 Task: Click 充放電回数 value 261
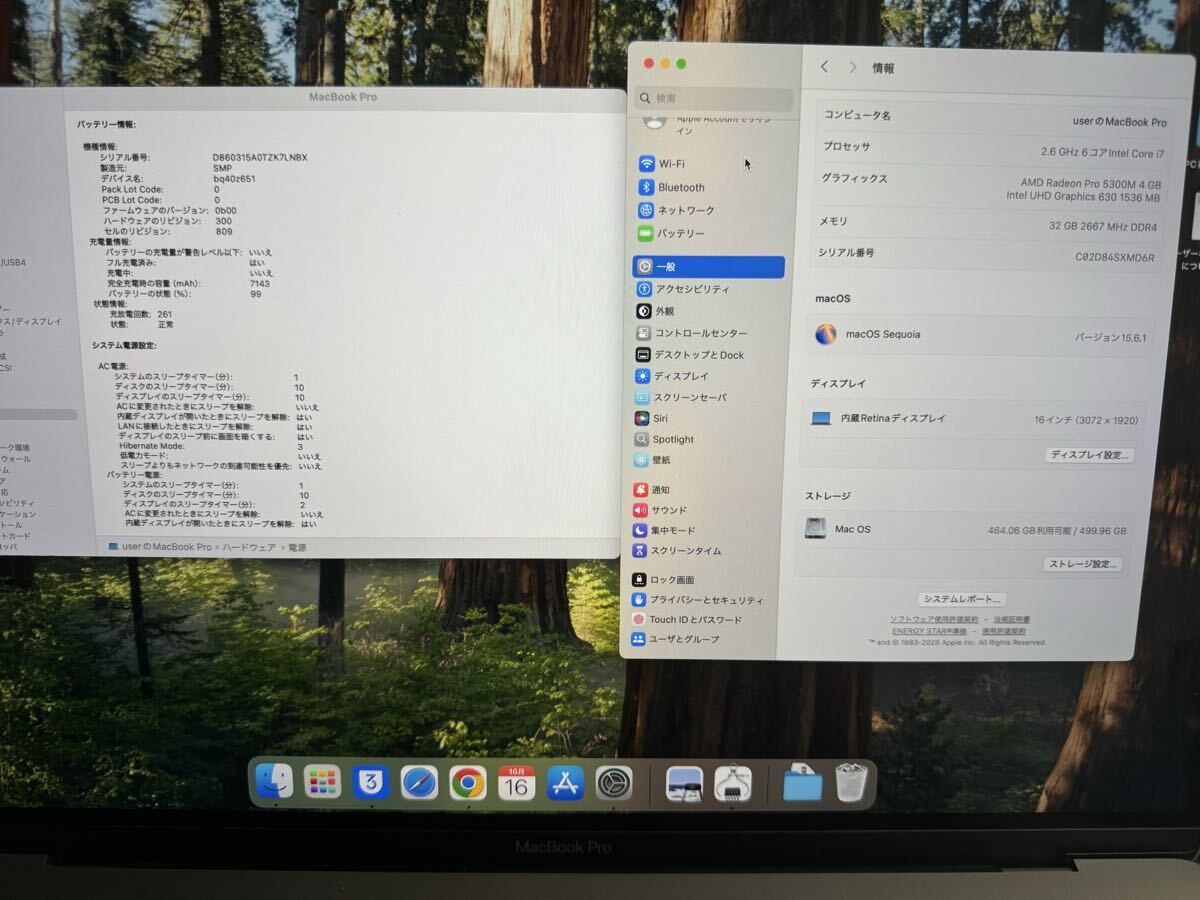(164, 314)
